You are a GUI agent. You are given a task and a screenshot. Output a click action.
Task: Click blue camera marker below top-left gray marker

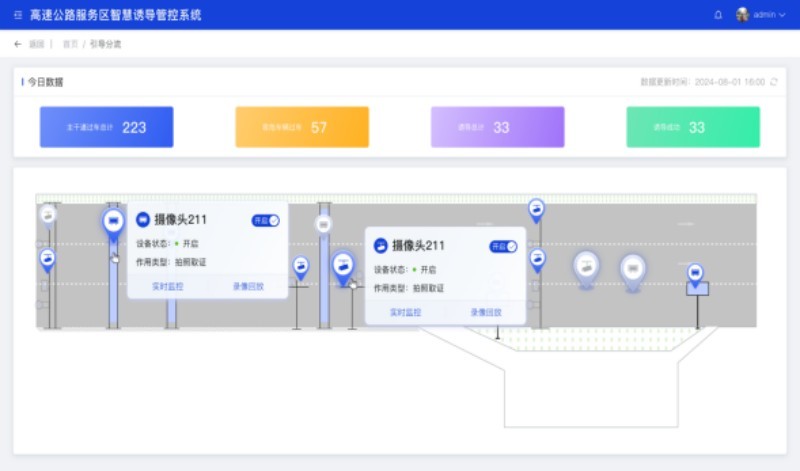pyautogui.click(x=47, y=259)
